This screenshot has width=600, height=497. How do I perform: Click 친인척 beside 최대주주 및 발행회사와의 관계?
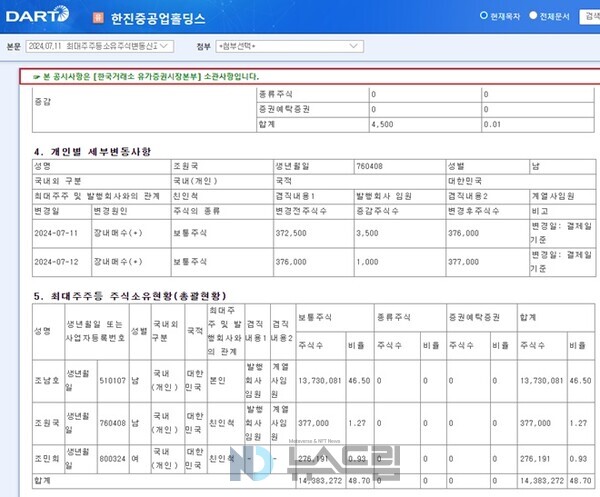point(186,196)
